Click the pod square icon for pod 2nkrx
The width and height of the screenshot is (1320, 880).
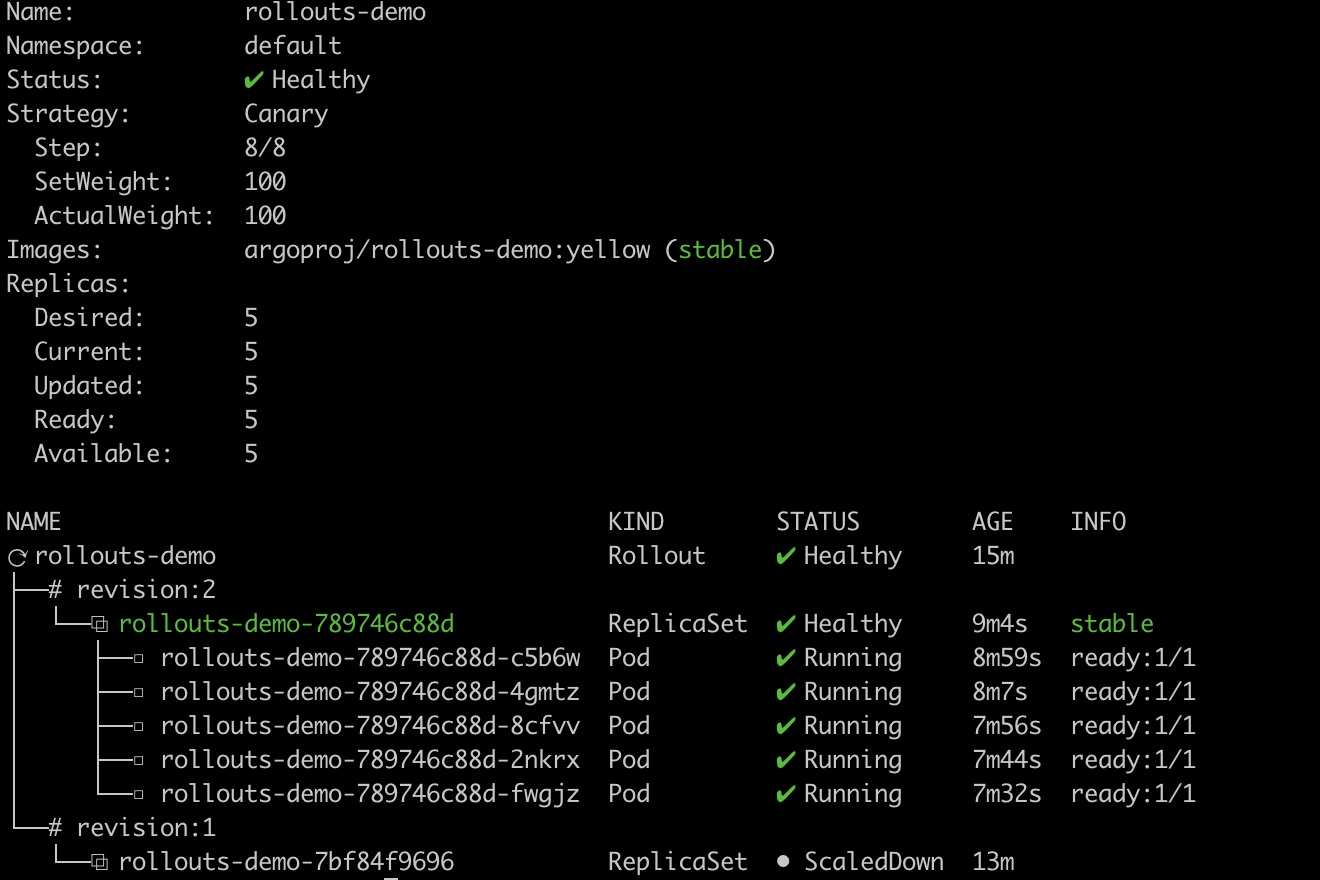[x=139, y=761]
